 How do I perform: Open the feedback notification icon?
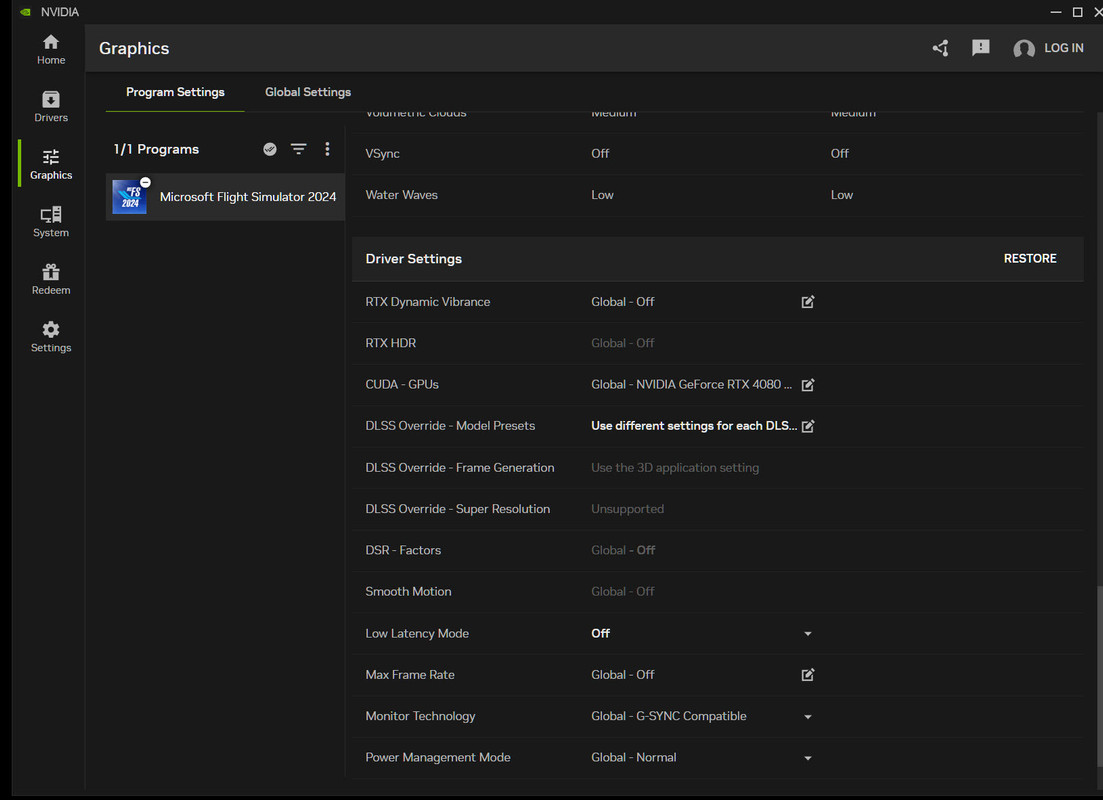tap(981, 48)
